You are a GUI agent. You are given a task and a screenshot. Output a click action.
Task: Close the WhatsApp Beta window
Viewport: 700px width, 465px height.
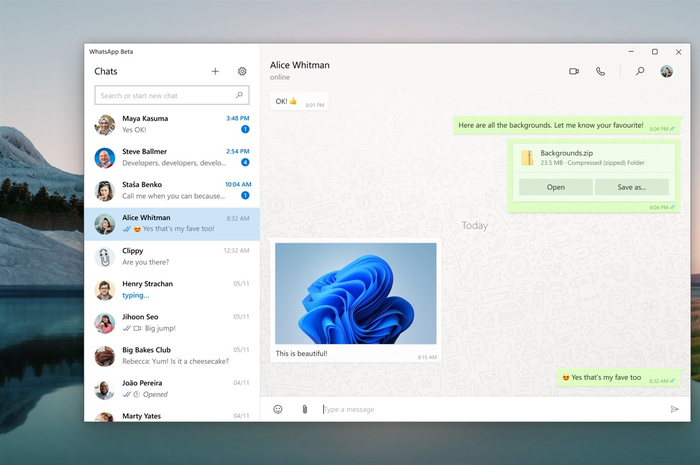(679, 52)
